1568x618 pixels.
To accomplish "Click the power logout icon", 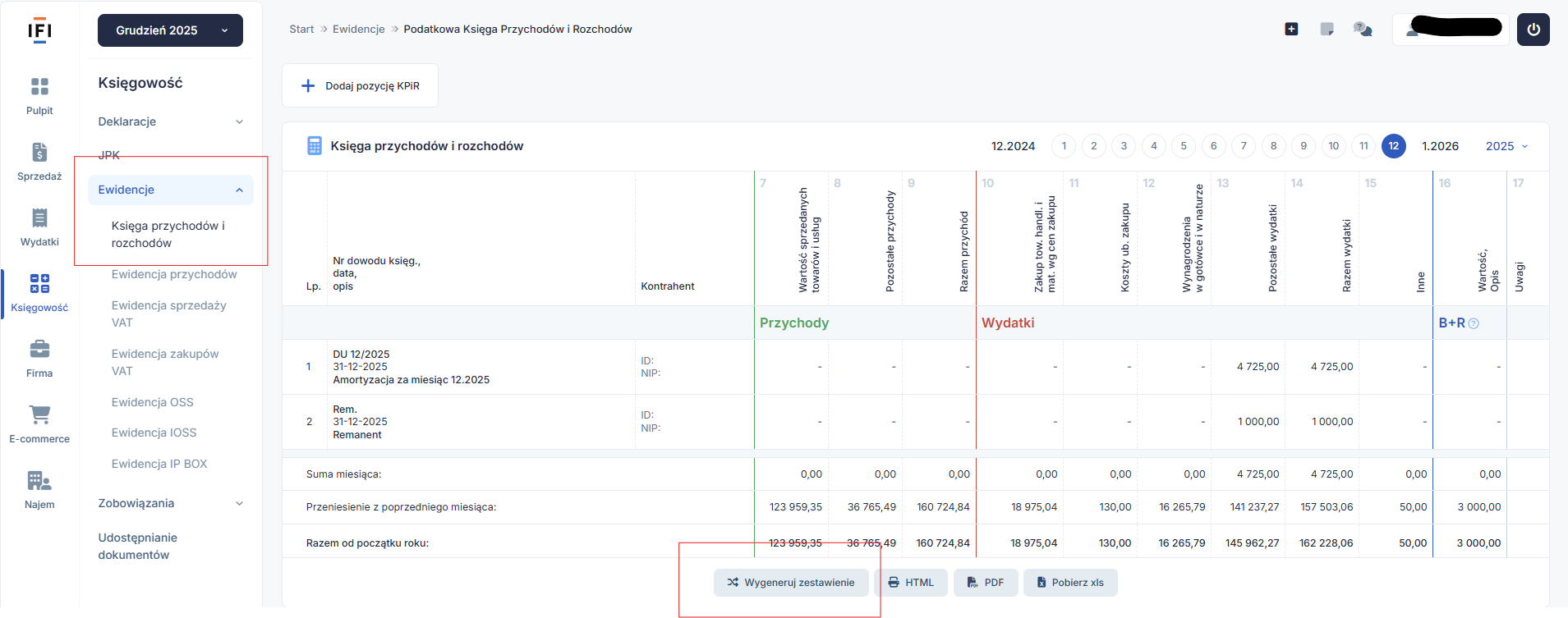I will tap(1533, 30).
